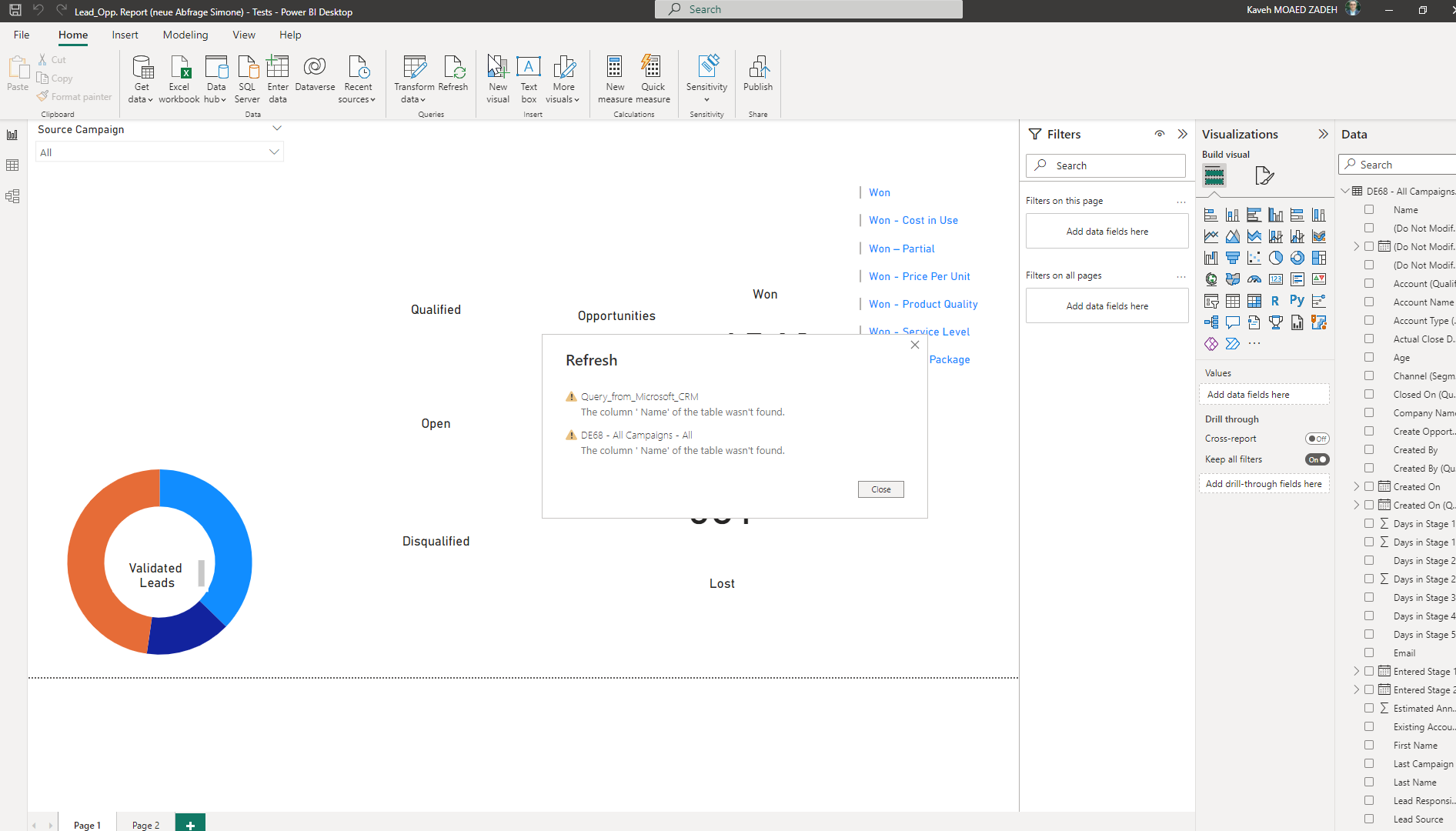
Task: Open the Modeling ribbon tab
Action: click(185, 35)
